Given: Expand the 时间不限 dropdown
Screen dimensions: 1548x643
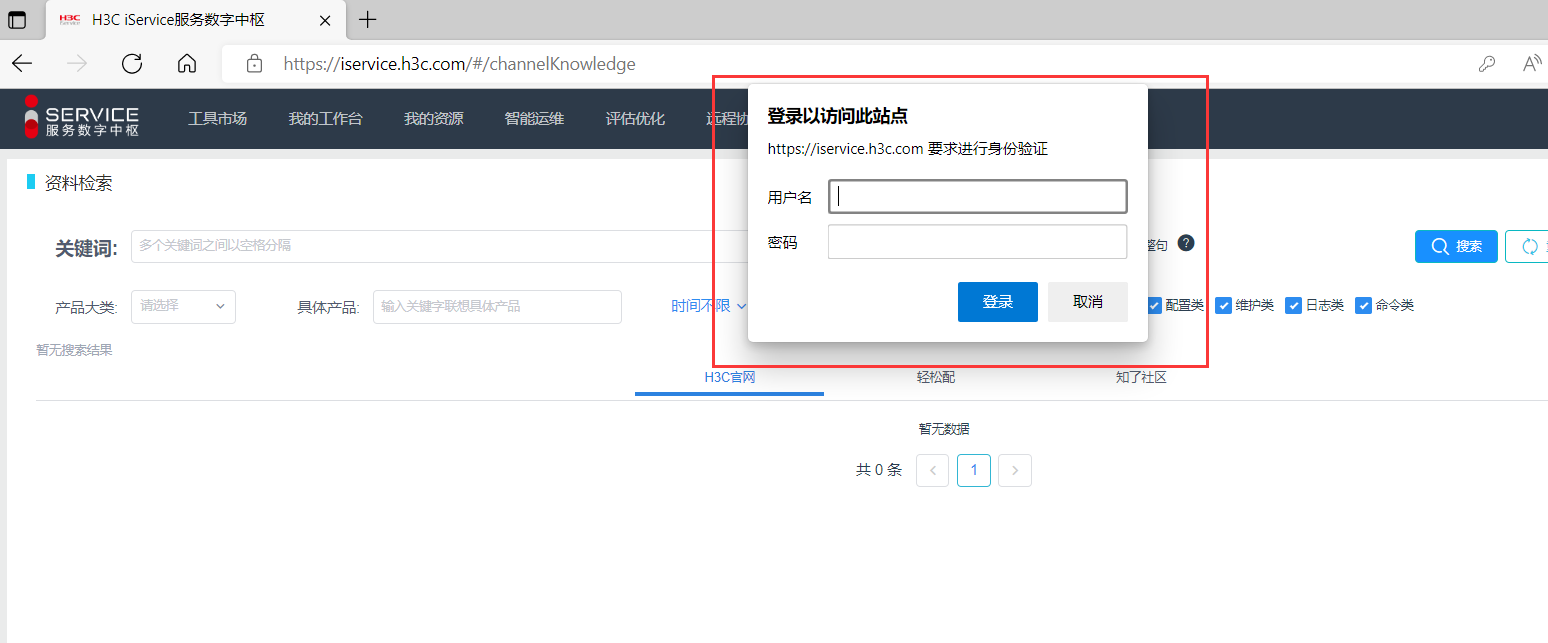Looking at the screenshot, I should pos(709,306).
